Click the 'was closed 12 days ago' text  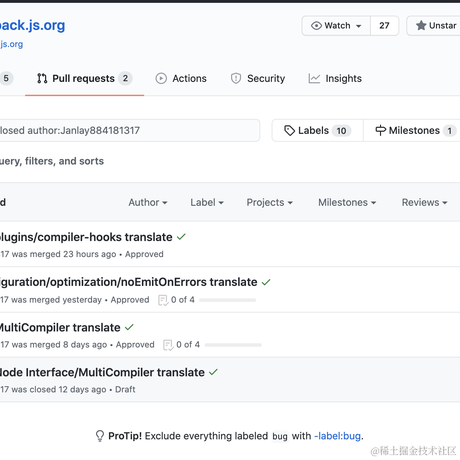59,389
